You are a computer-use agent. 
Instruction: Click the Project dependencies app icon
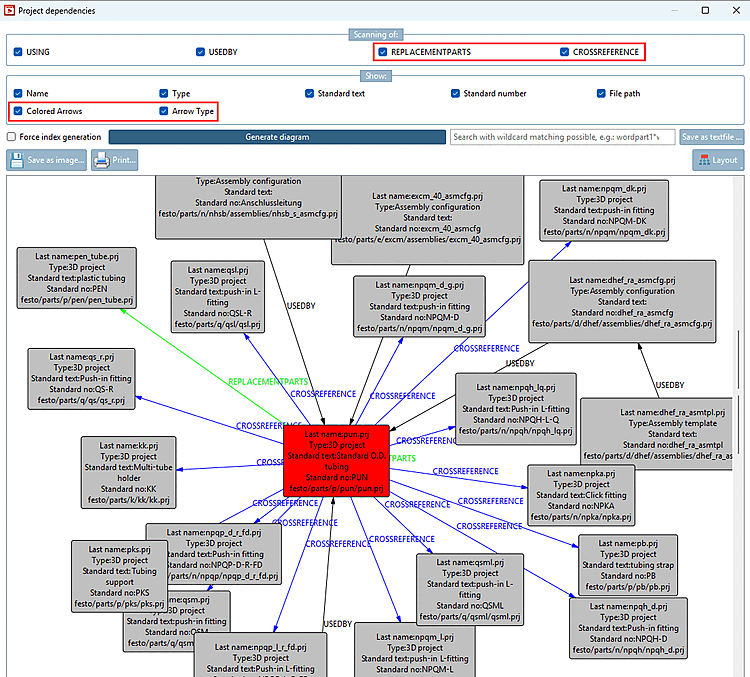point(9,10)
